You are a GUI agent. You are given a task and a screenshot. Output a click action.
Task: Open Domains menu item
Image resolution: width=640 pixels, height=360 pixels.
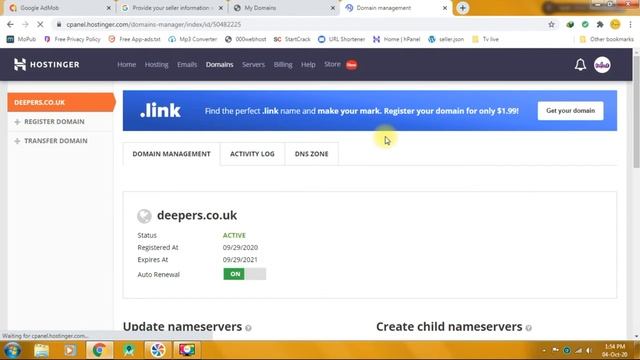[x=220, y=64]
